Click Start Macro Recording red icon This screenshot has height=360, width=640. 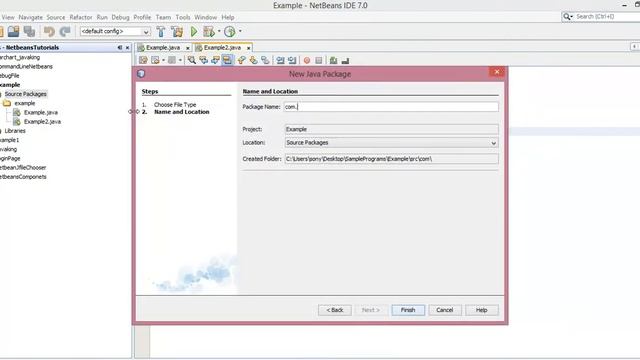pos(307,60)
